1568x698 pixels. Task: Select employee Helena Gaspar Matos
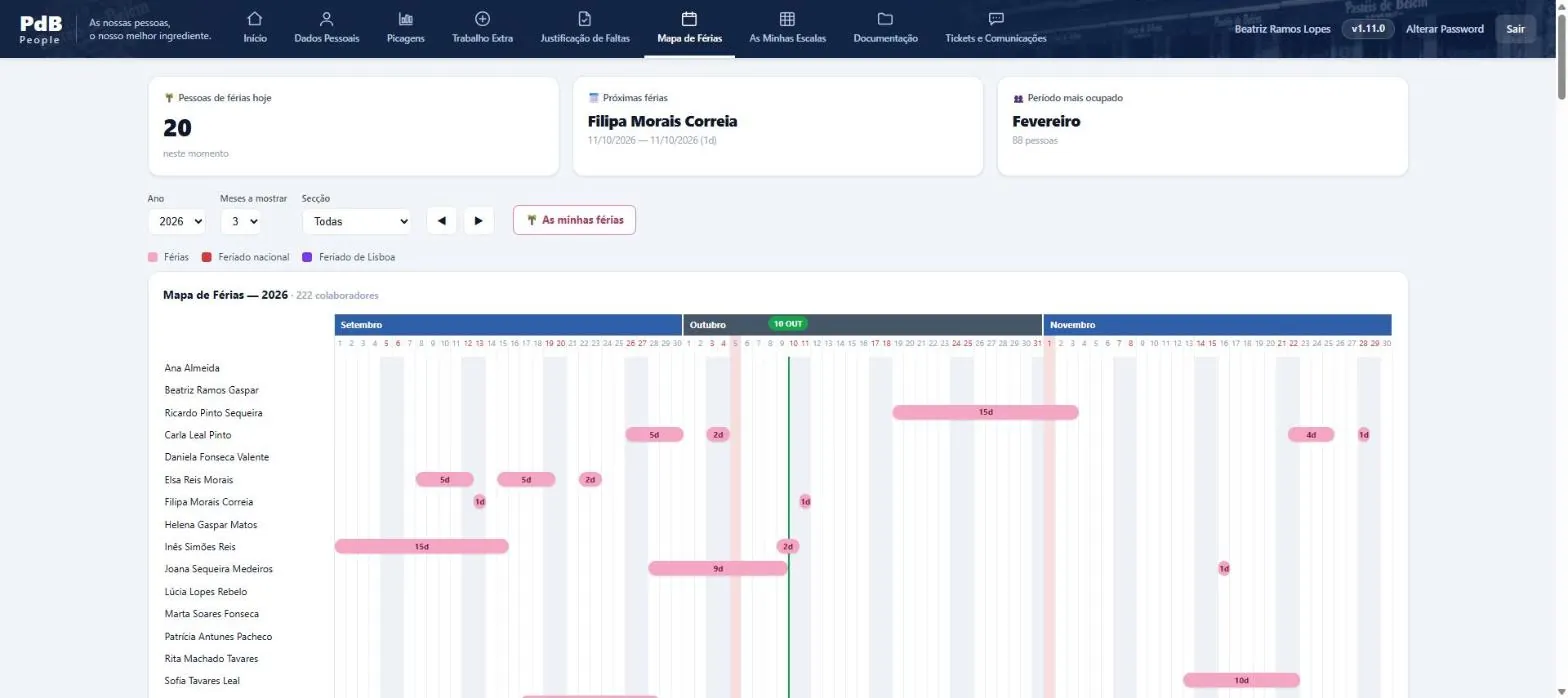pos(211,524)
